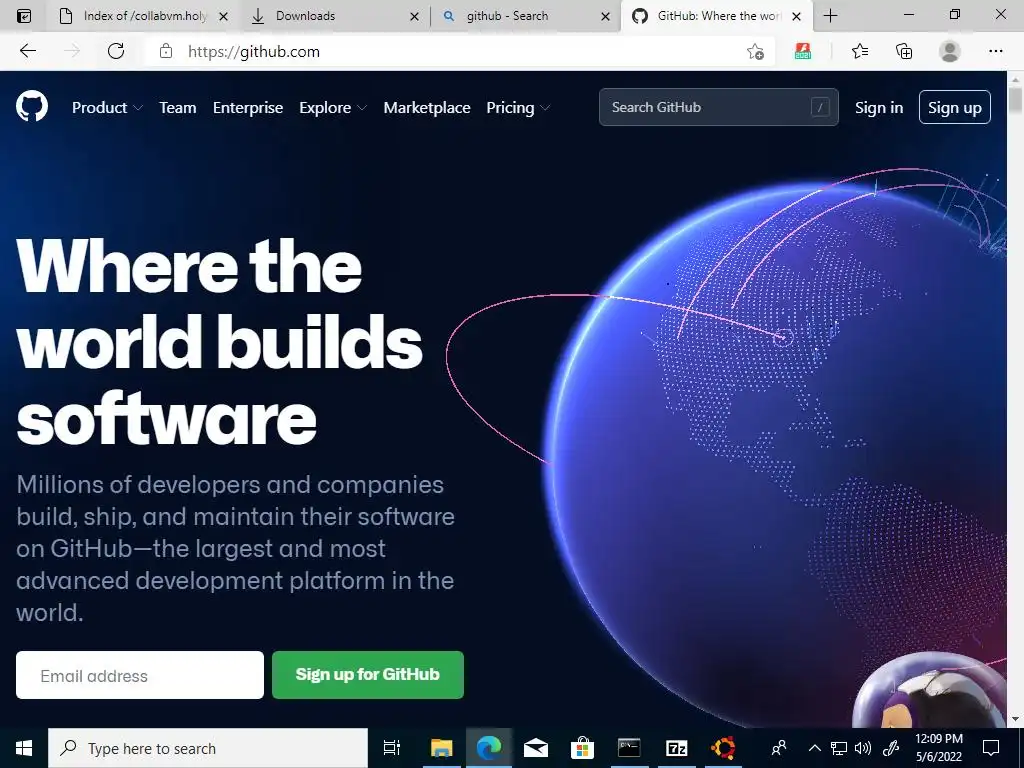Open the Command Prompt taskbar icon
The height and width of the screenshot is (768, 1024).
pyautogui.click(x=629, y=748)
